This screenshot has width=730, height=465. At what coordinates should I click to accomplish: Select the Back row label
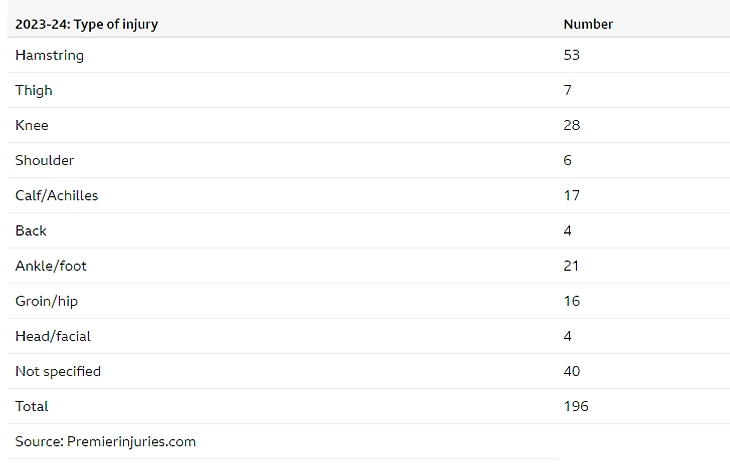(30, 230)
